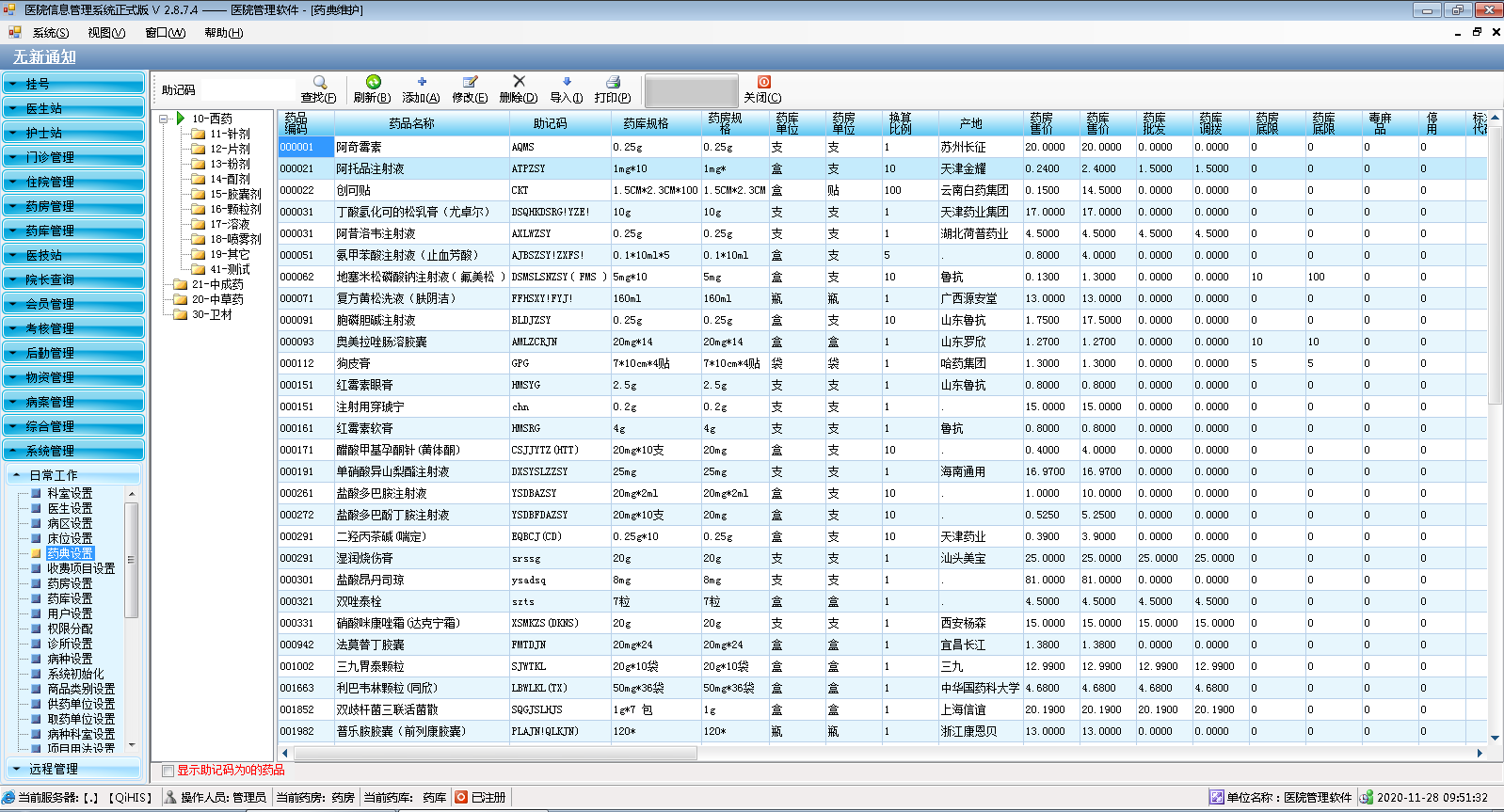Image resolution: width=1504 pixels, height=812 pixels.
Task: Expand the 后勤管理 sidebar section
Action: click(x=73, y=353)
